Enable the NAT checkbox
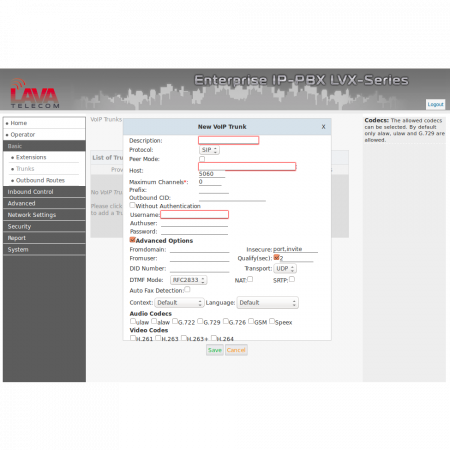 pos(250,279)
